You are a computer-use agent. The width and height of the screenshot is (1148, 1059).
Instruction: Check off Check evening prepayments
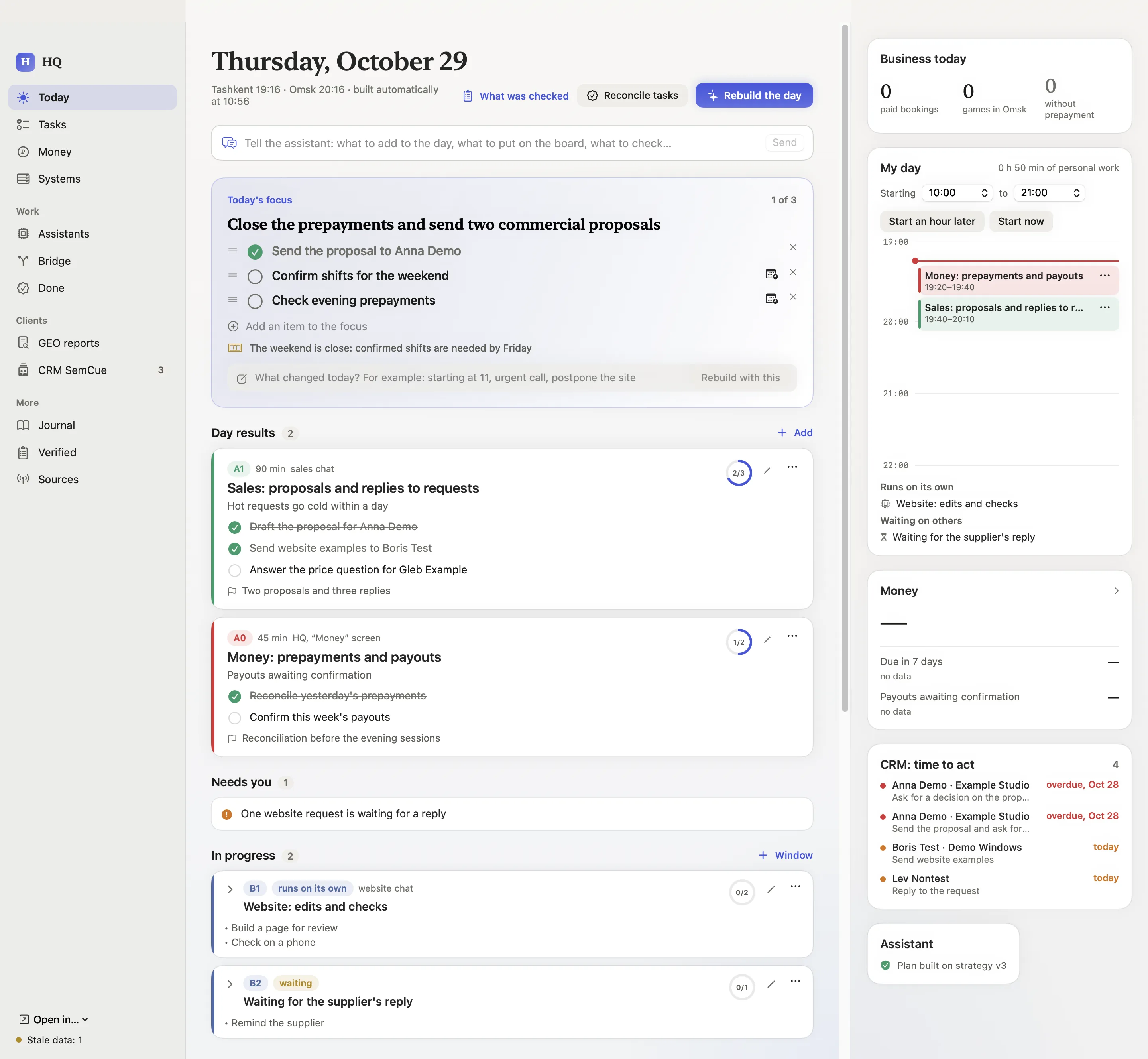[x=255, y=301]
